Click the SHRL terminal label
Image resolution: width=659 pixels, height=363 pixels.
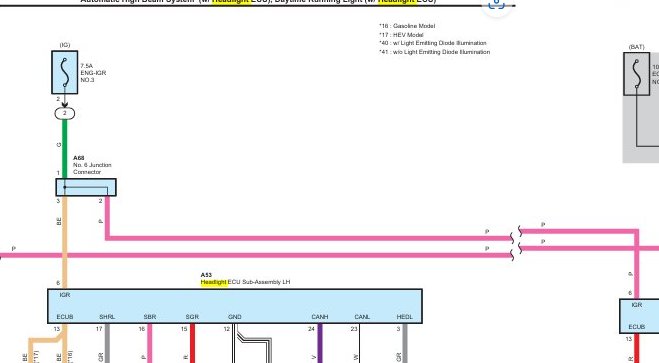[x=107, y=317]
